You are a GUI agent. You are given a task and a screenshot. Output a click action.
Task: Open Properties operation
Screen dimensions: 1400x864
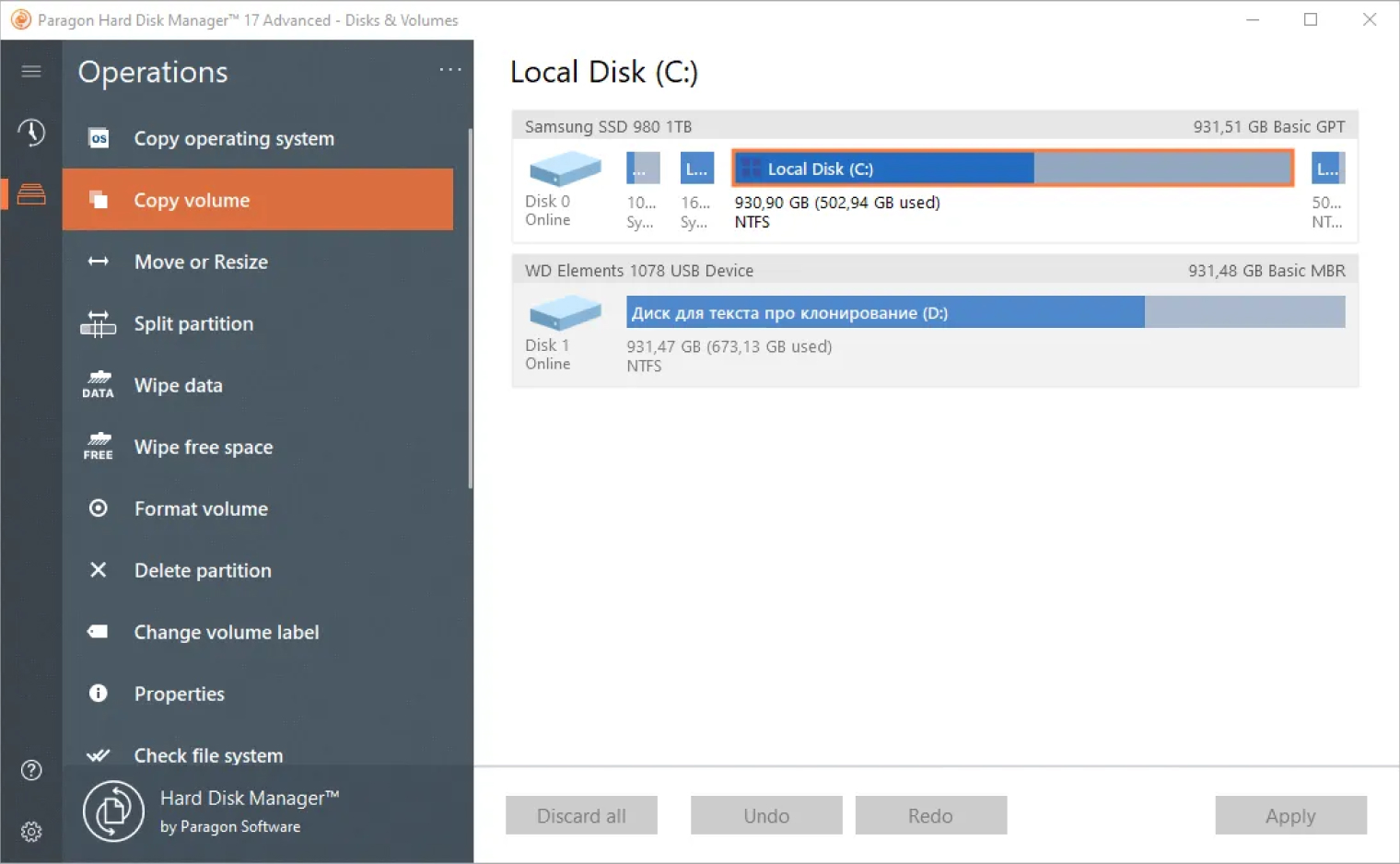(x=258, y=694)
